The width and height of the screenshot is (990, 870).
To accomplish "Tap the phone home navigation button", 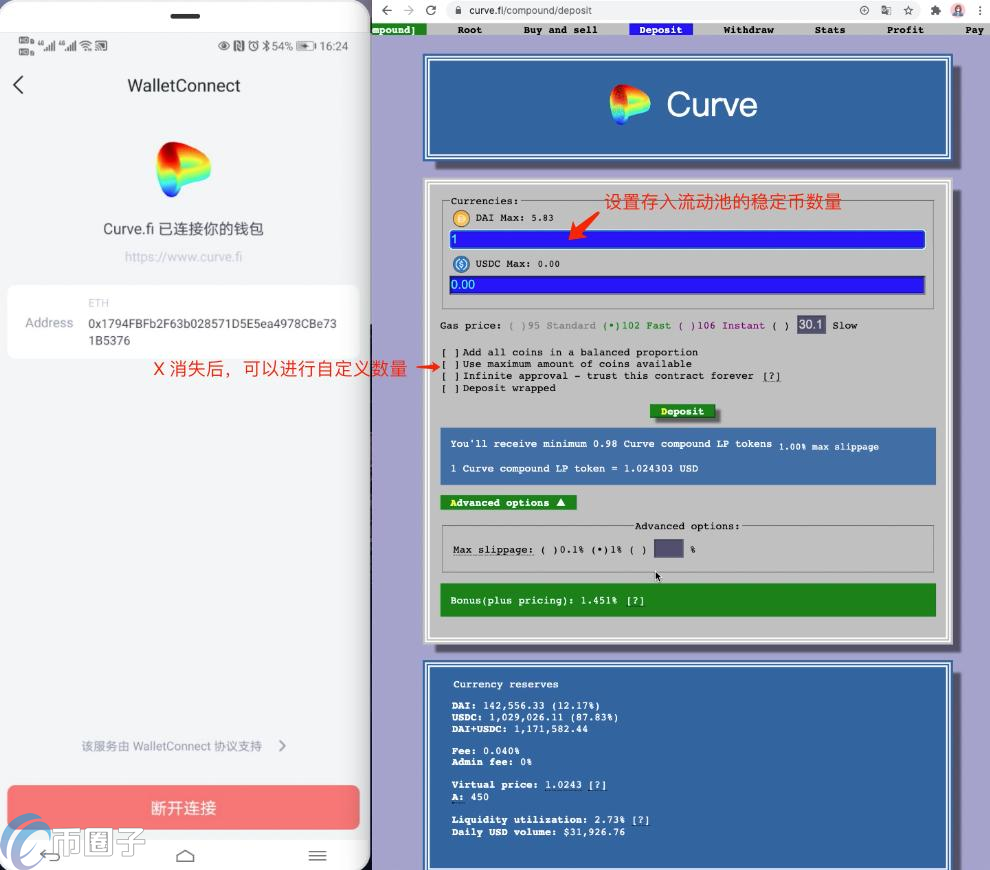I will pos(185,855).
